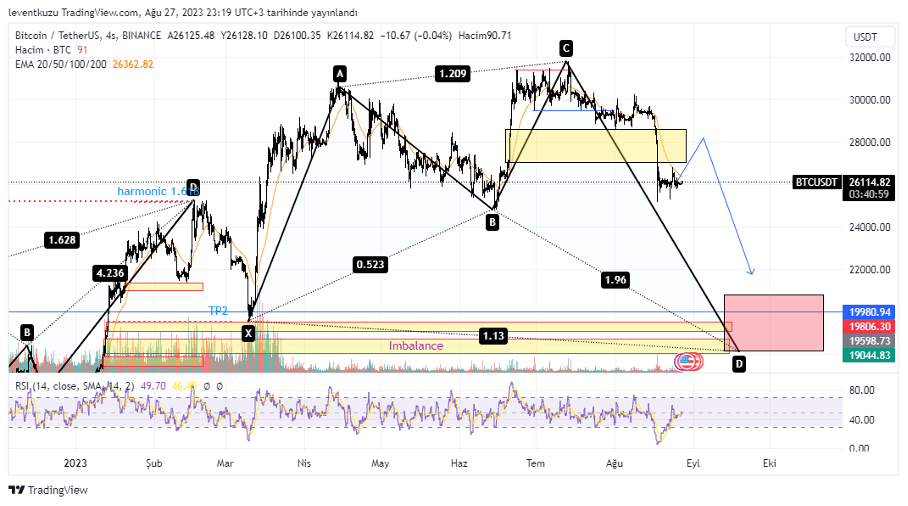Click the point D marker near bottom
This screenshot has height=506, width=908.
click(x=739, y=364)
